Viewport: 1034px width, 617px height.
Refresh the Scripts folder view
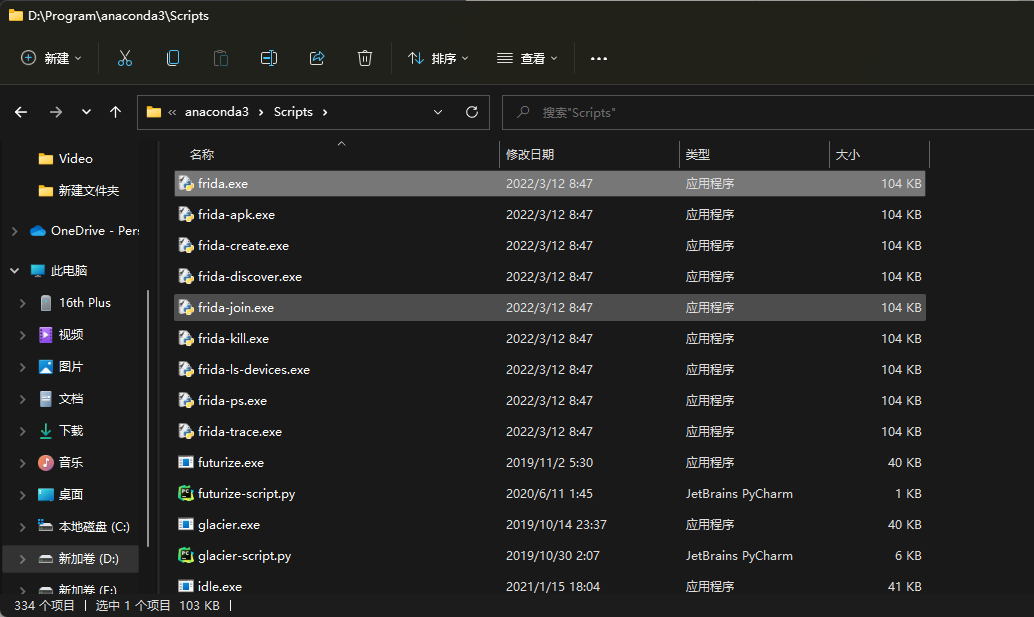pyautogui.click(x=471, y=112)
